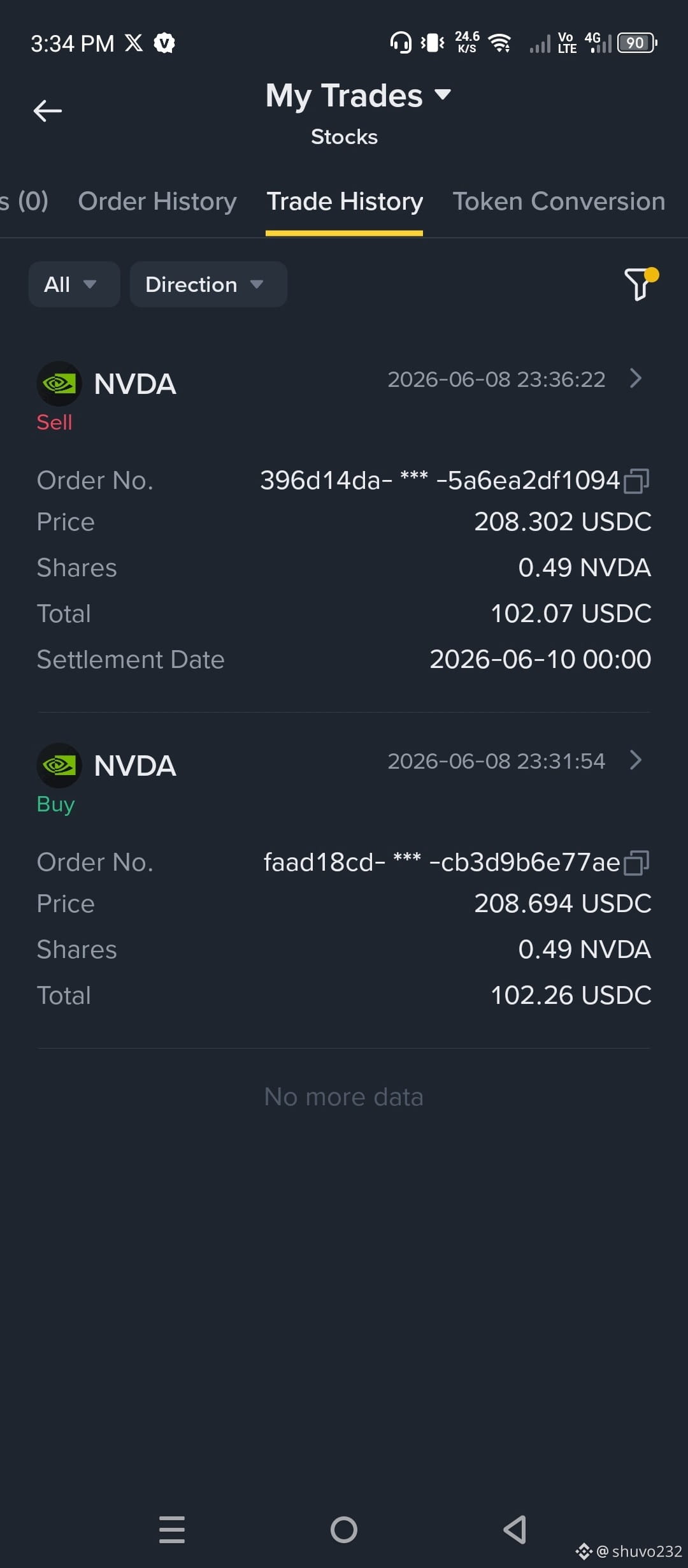Viewport: 688px width, 1568px height.
Task: Switch to Token Conversion tab
Action: tap(559, 201)
